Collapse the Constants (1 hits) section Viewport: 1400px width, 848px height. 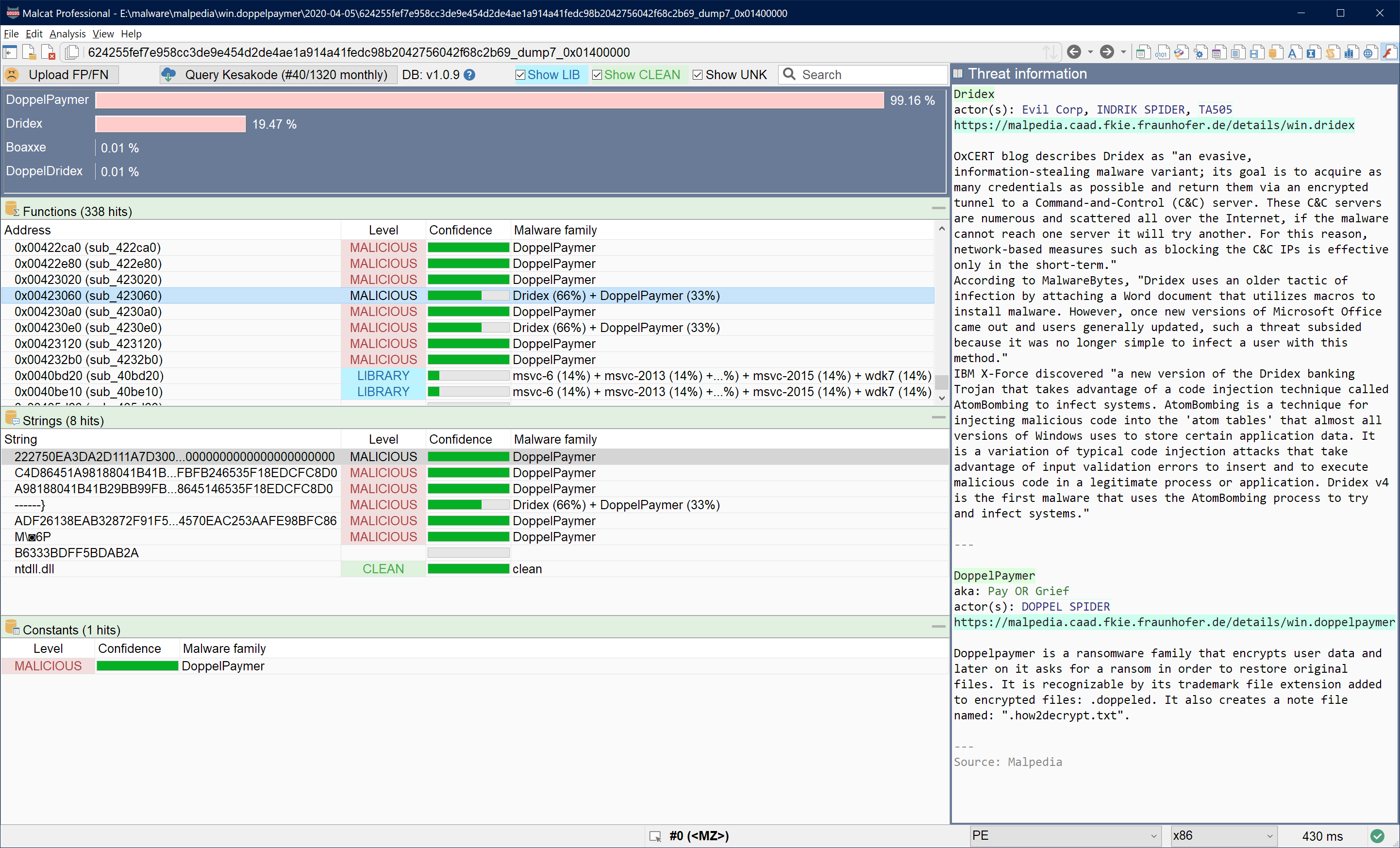[939, 627]
